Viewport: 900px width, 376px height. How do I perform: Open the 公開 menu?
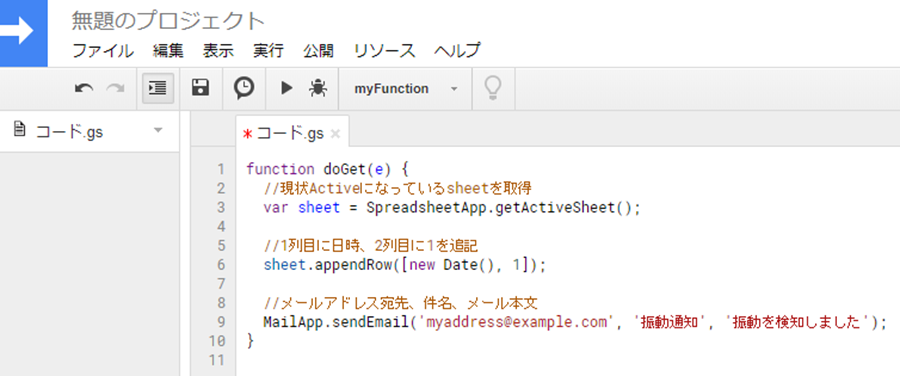(x=319, y=51)
